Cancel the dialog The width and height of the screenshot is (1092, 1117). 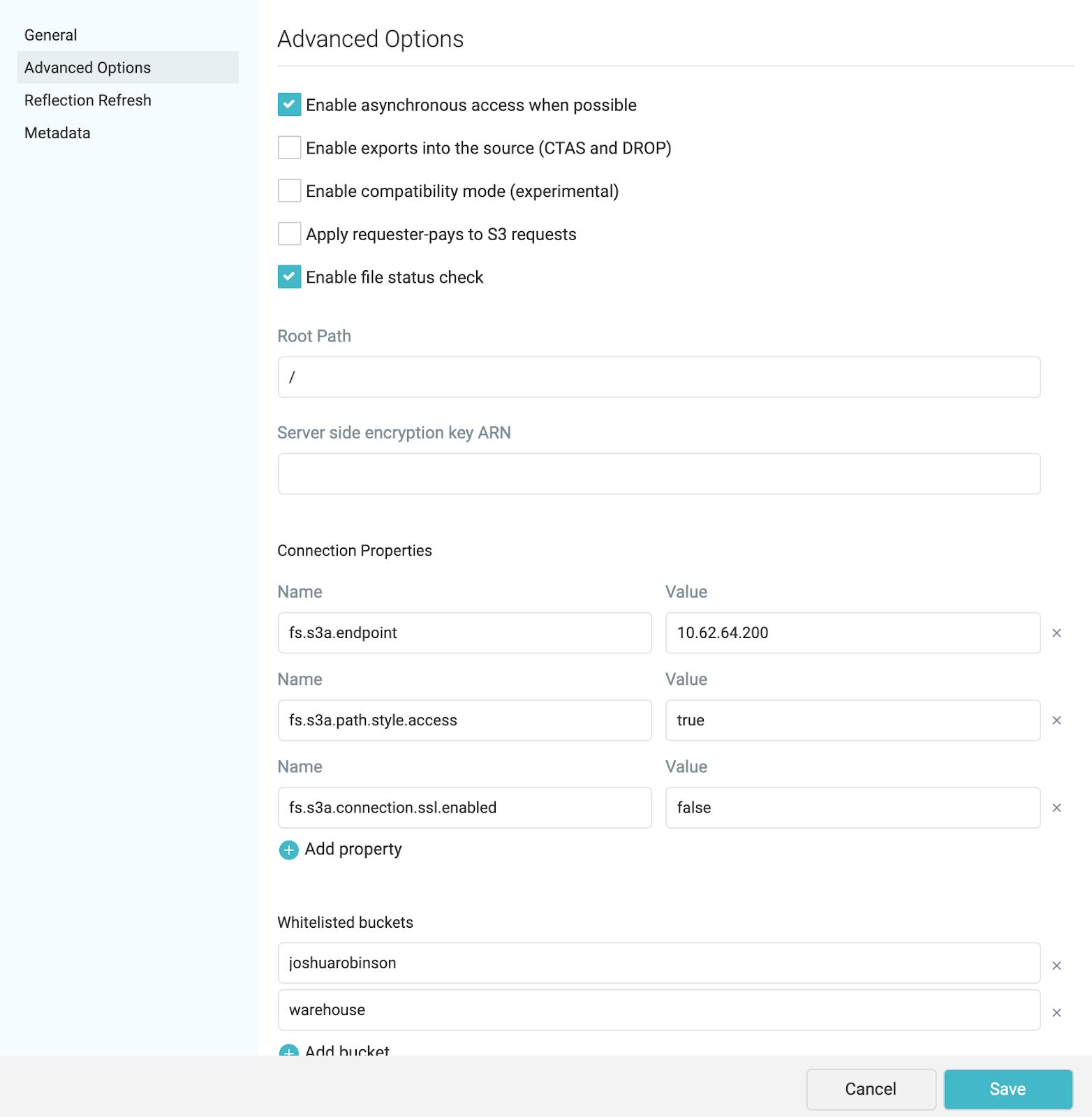pos(871,1089)
